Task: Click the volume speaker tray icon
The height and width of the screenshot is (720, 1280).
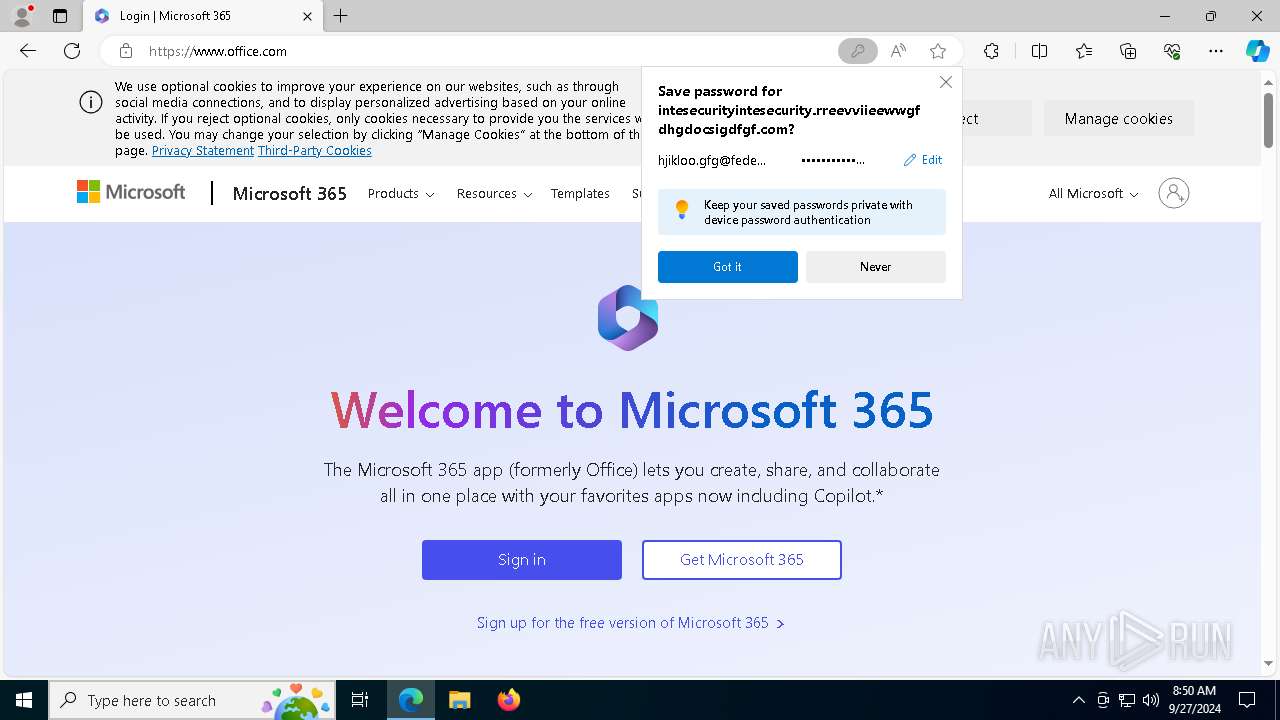Action: [1150, 700]
